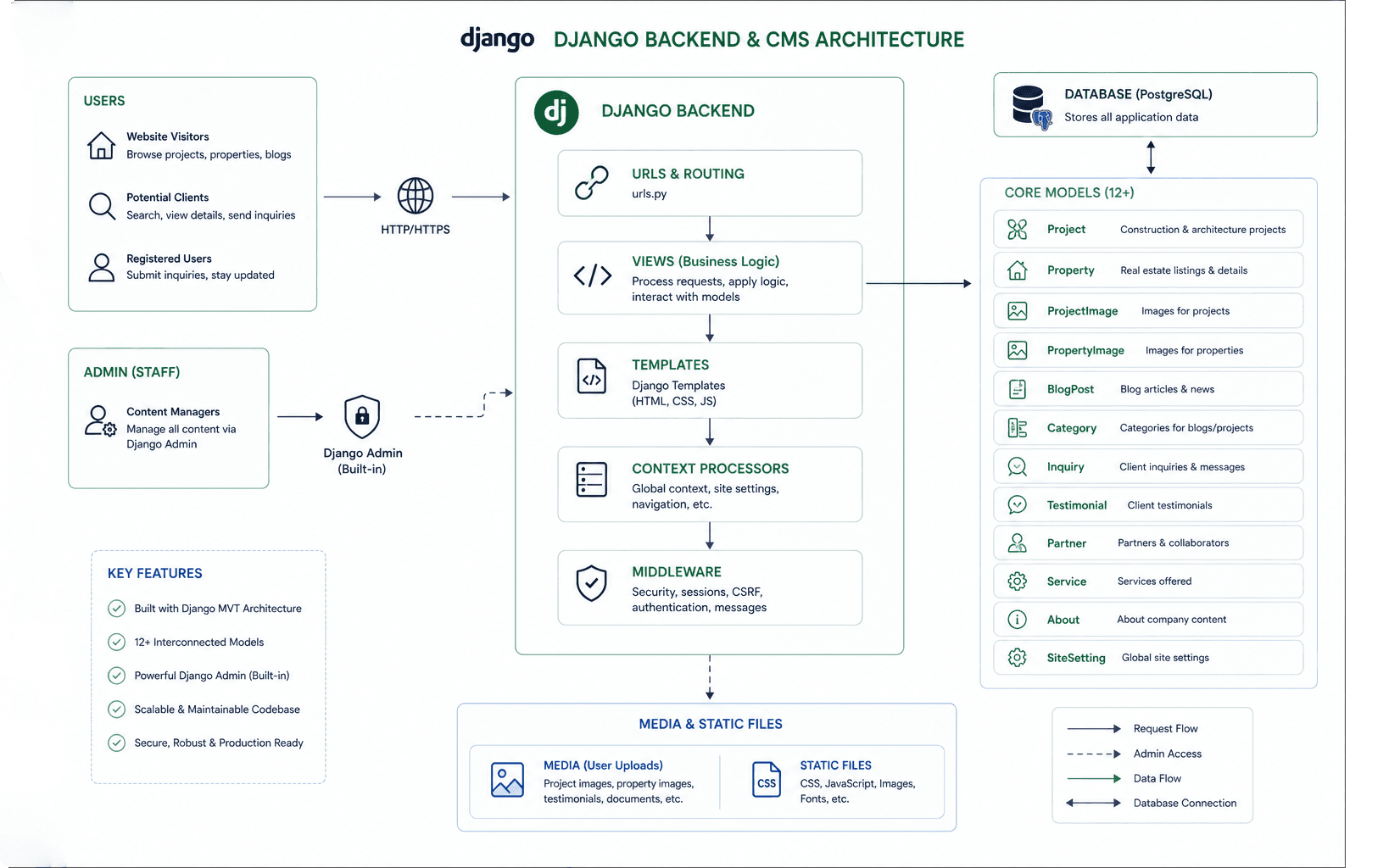Click the Middleware shield check icon
The height and width of the screenshot is (868, 1389).
coord(591,583)
